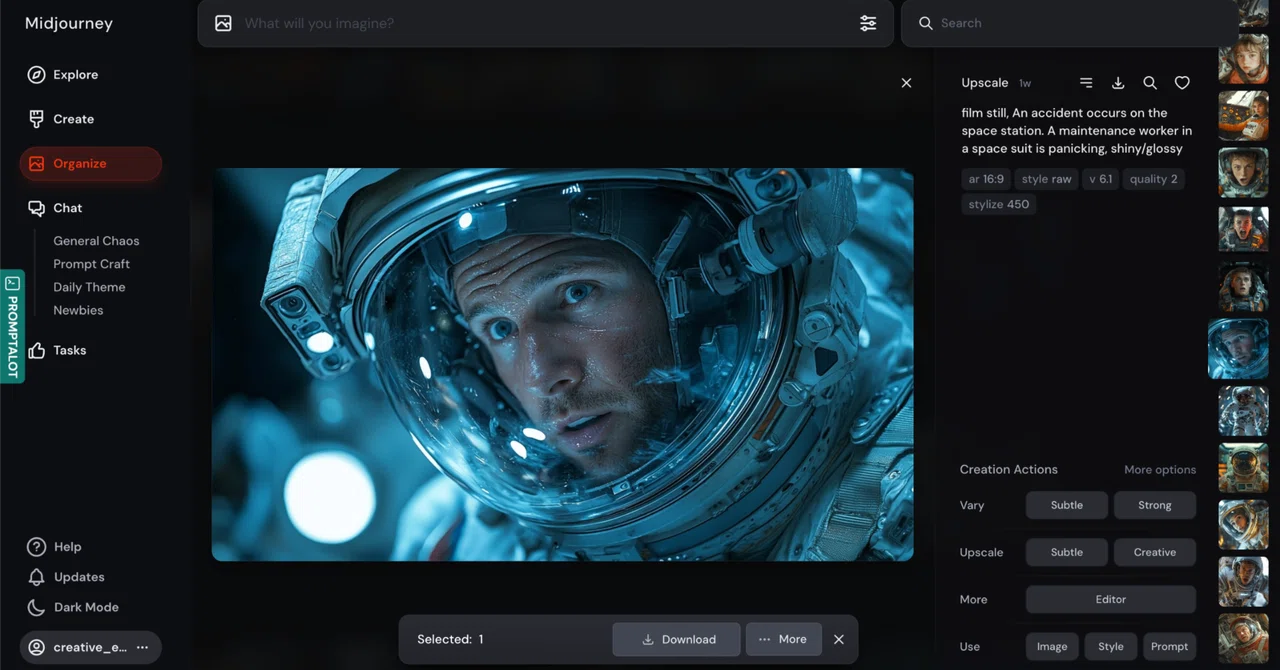1280x670 pixels.
Task: Click the Vary Strong button
Action: tap(1154, 505)
